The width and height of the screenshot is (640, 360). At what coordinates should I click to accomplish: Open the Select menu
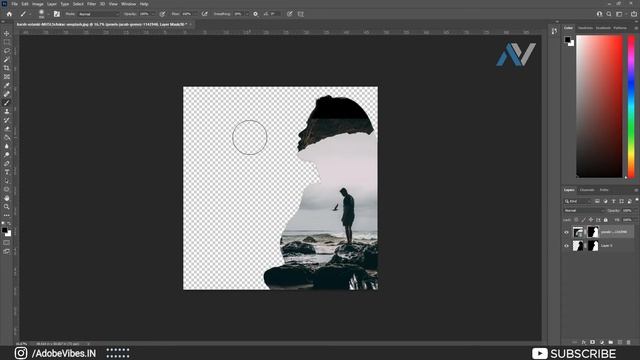(x=78, y=4)
